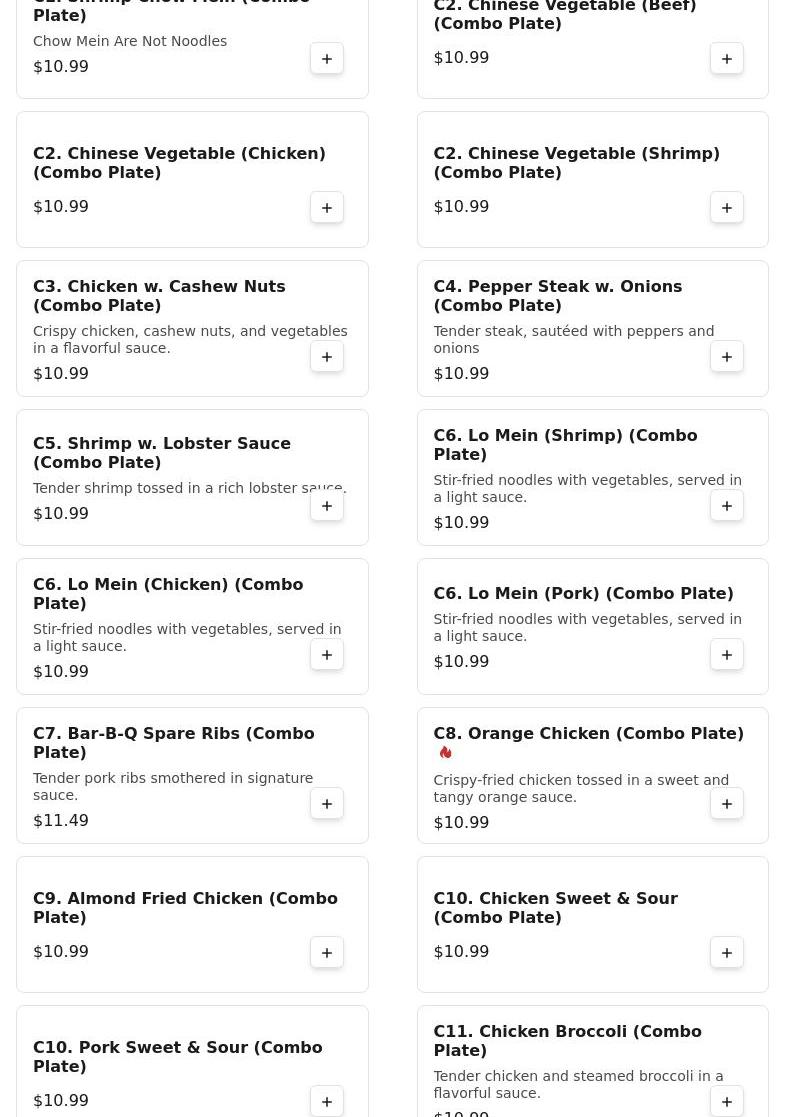Open C7. Bar-B-Q Spare Ribs item title
This screenshot has width=785, height=1117.
(174, 743)
